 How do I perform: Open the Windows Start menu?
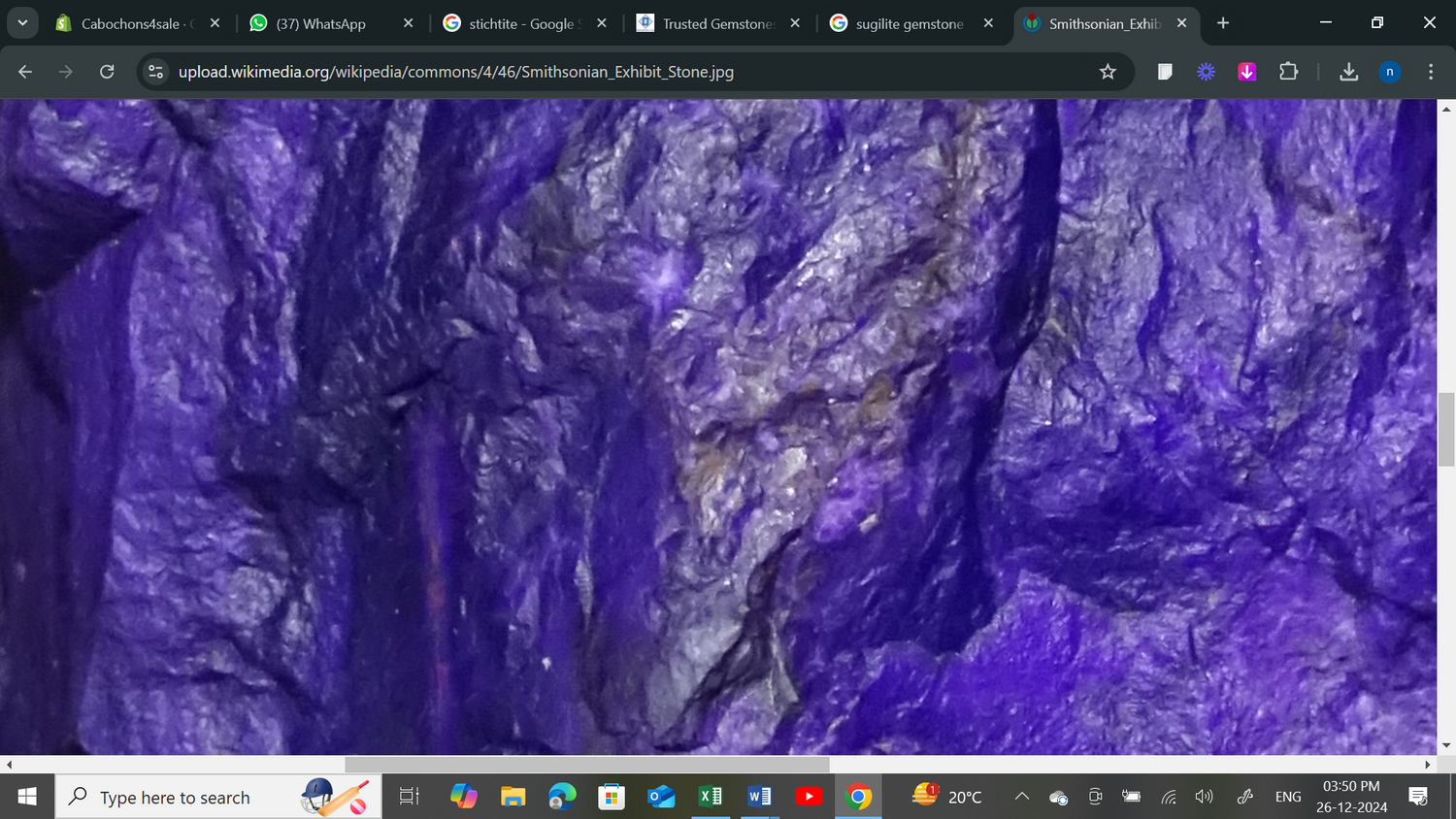pyautogui.click(x=27, y=797)
